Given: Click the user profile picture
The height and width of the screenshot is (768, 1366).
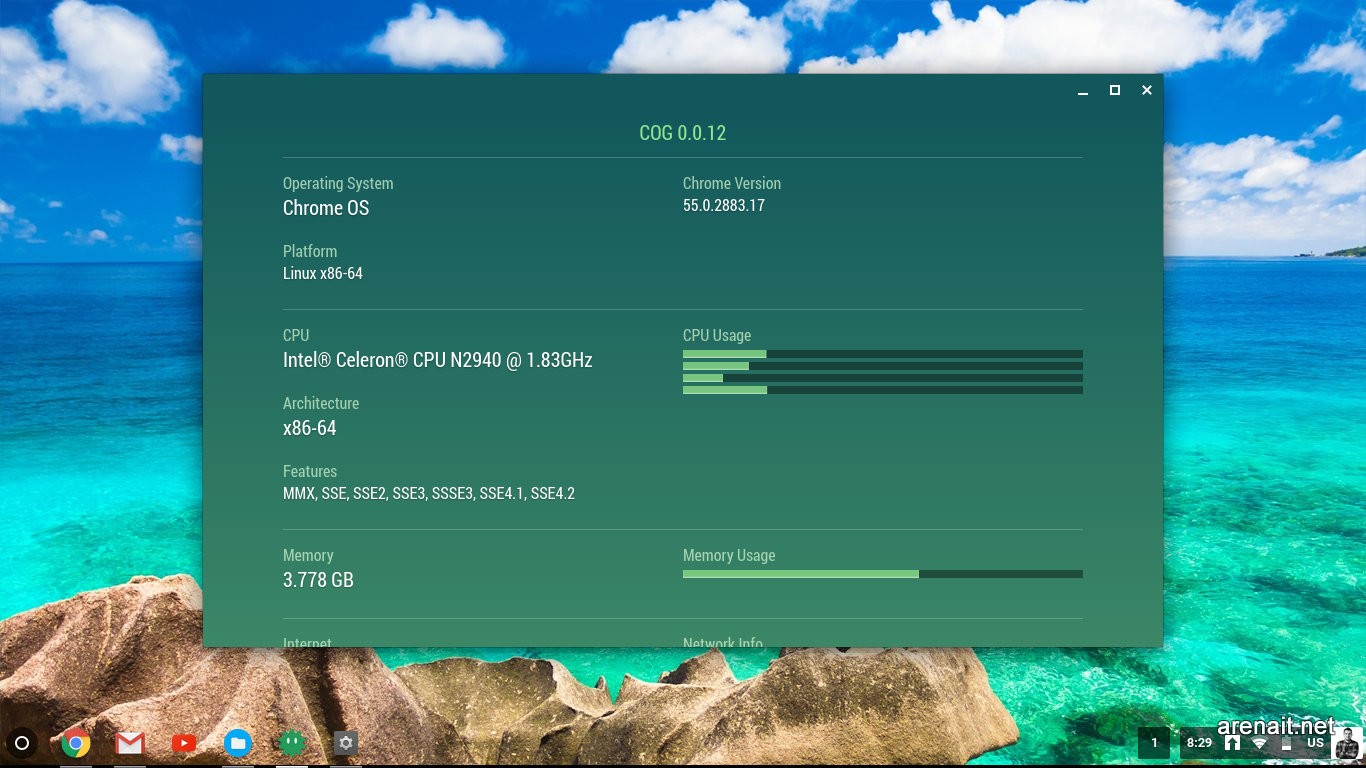Looking at the screenshot, I should pos(1347,743).
